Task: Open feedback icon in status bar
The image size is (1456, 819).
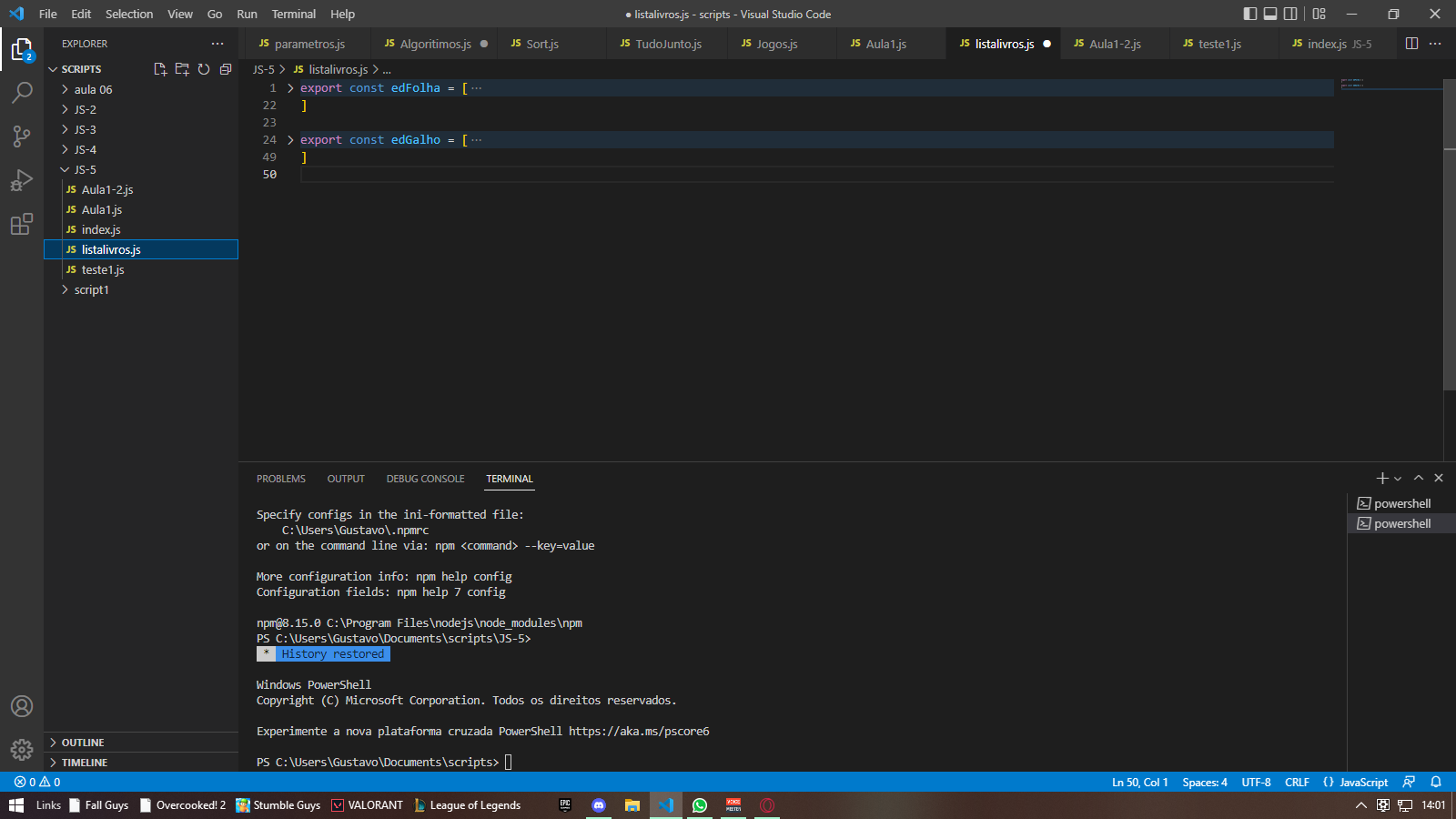Action: point(1409,782)
